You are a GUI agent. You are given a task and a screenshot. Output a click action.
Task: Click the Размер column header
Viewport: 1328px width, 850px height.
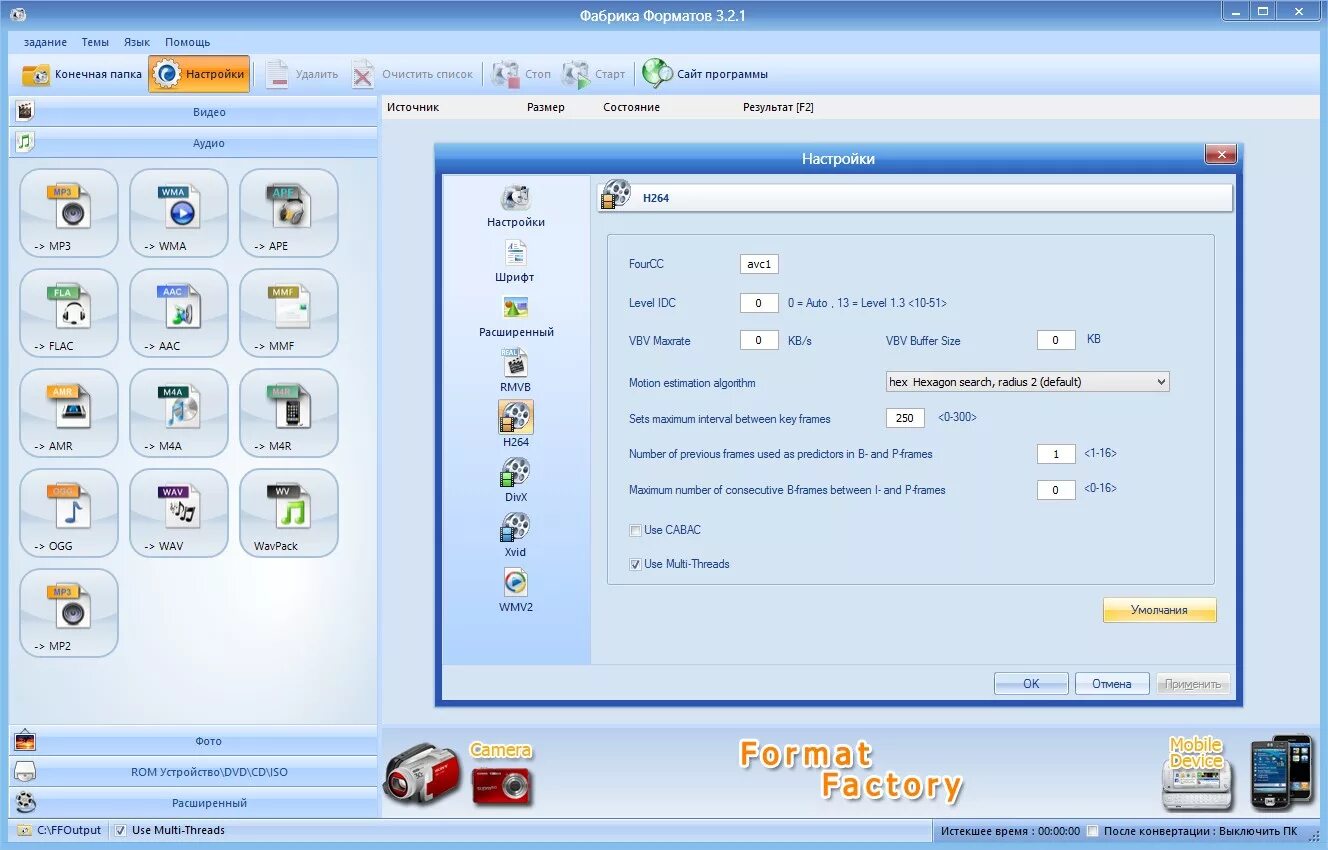click(x=546, y=107)
